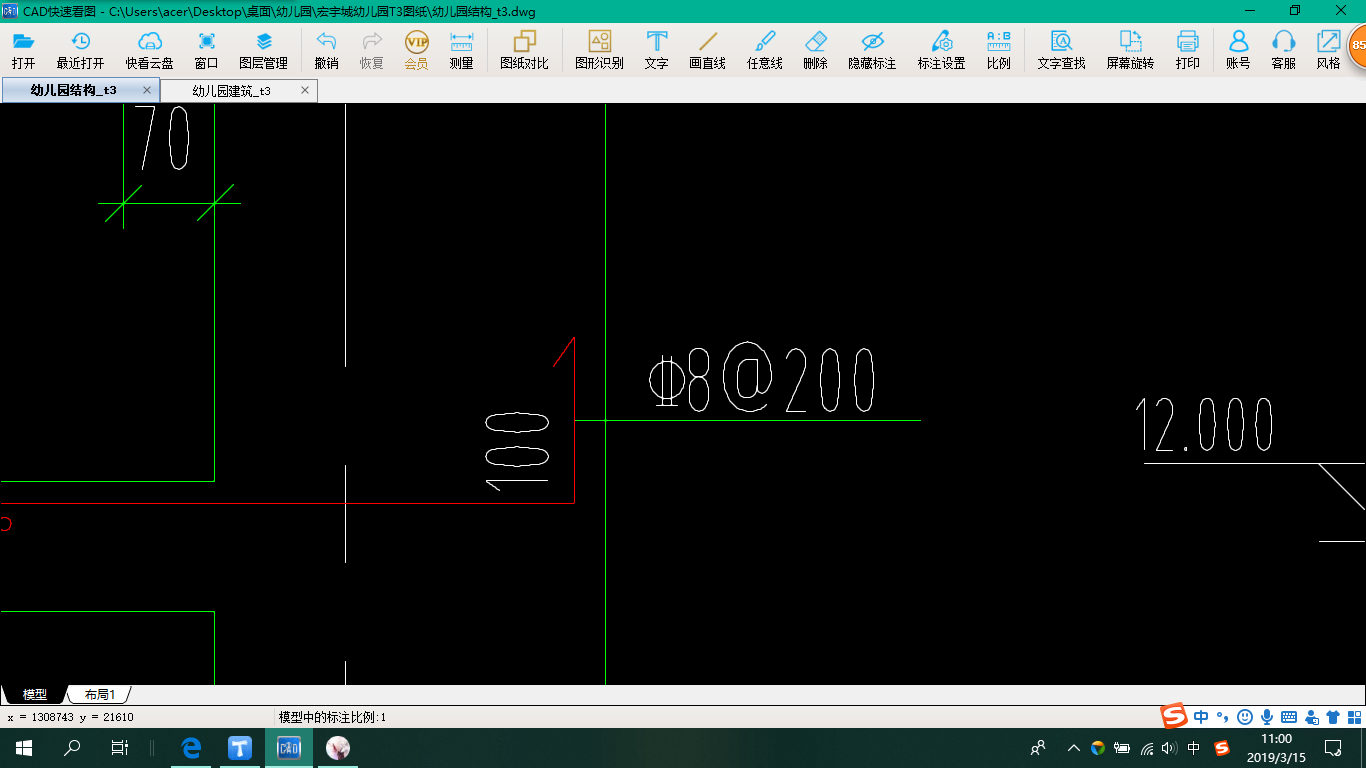This screenshot has height=768, width=1366.
Task: Open 快看云盘 cloud drive
Action: tap(150, 50)
